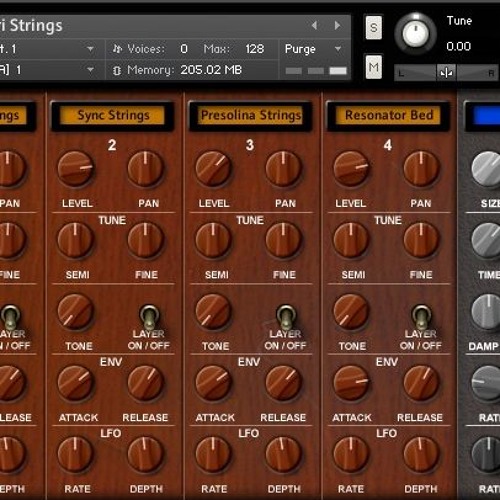This screenshot has height=500, width=500.
Task: Click layer 2 ENV ATTACK knob
Action: pos(75,383)
